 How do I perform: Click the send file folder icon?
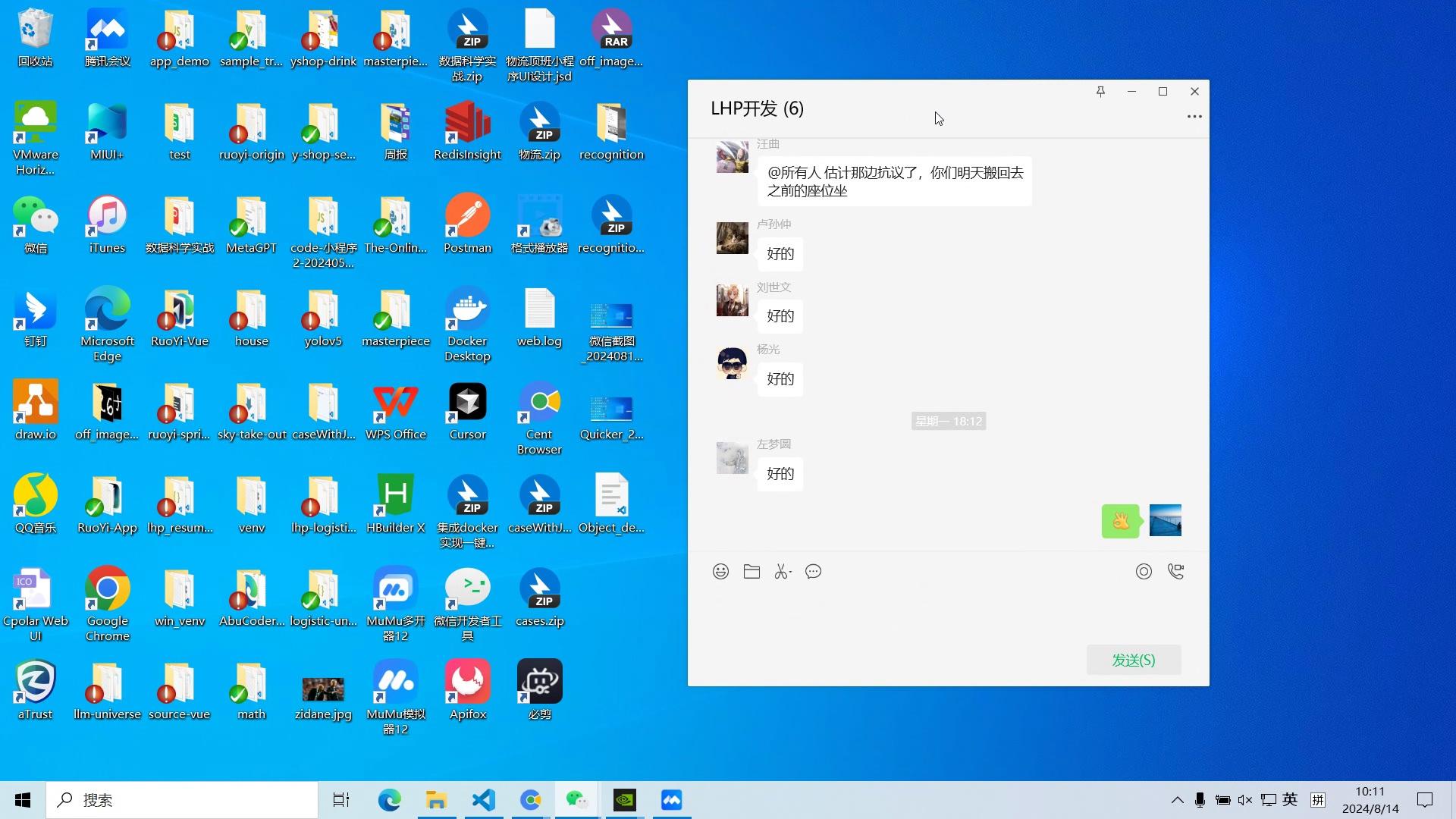pyautogui.click(x=752, y=572)
